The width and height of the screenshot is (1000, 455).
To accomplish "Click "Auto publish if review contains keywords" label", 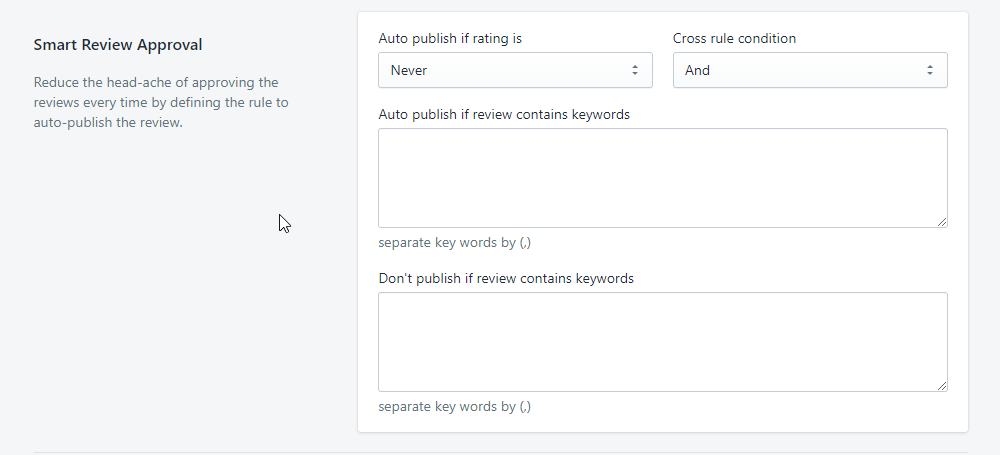I will (504, 114).
